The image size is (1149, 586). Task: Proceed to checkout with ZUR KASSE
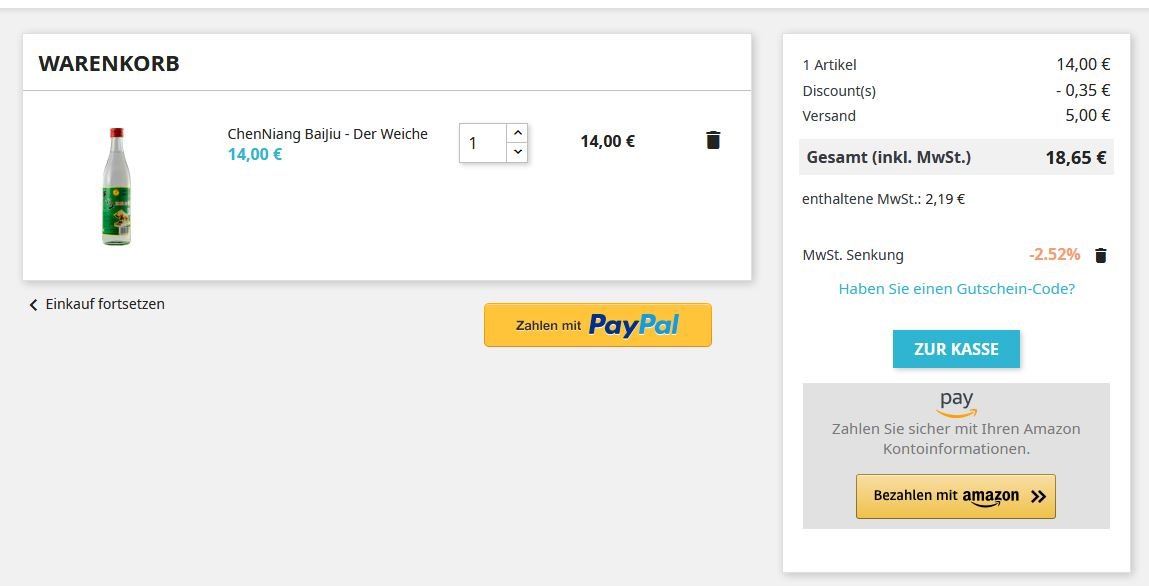tap(956, 349)
